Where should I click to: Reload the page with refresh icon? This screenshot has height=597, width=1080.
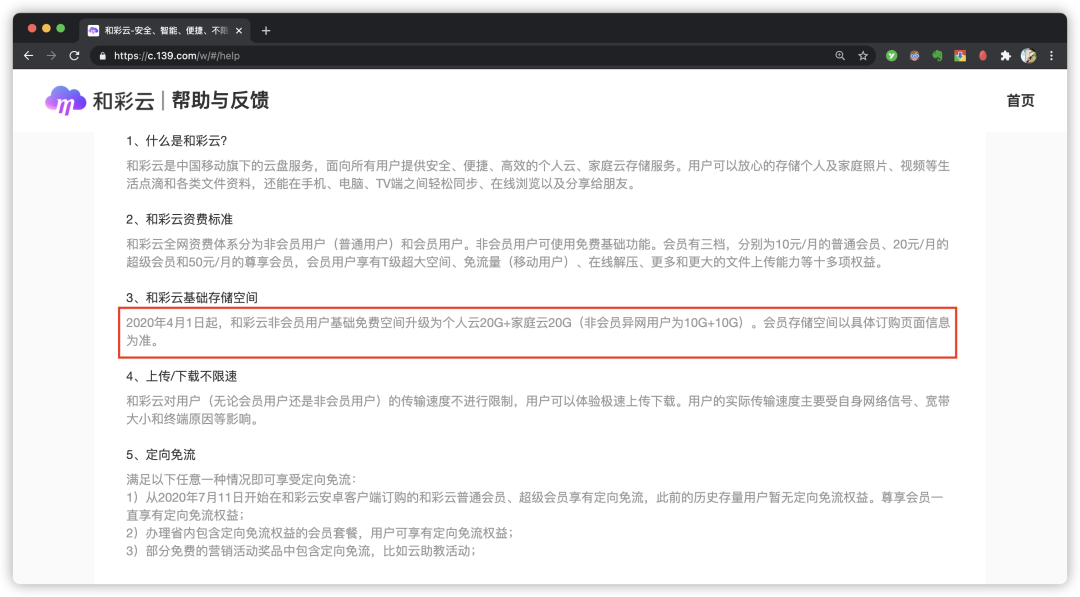(74, 56)
